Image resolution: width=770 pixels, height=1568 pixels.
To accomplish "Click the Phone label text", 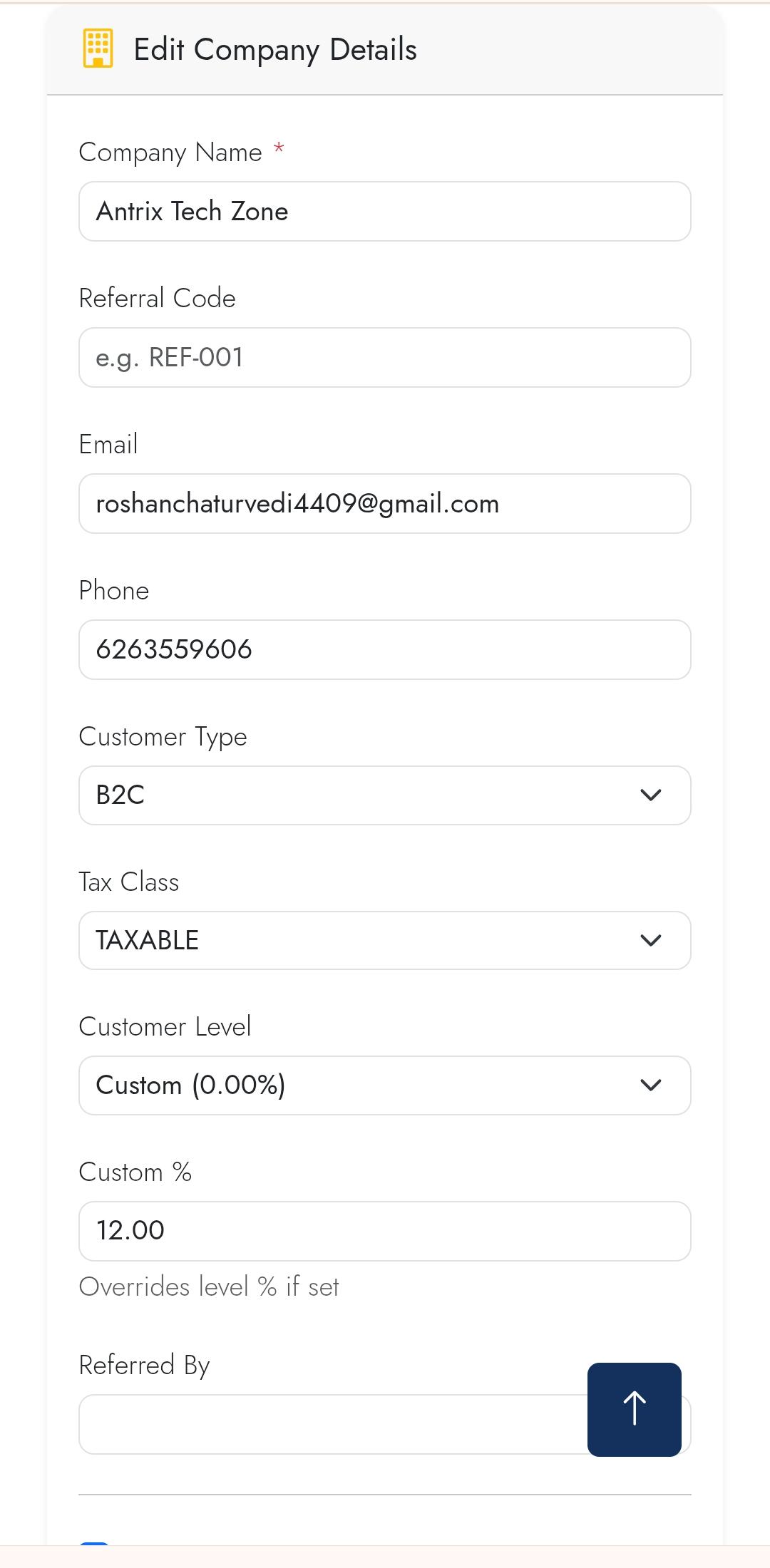I will pyautogui.click(x=114, y=591).
